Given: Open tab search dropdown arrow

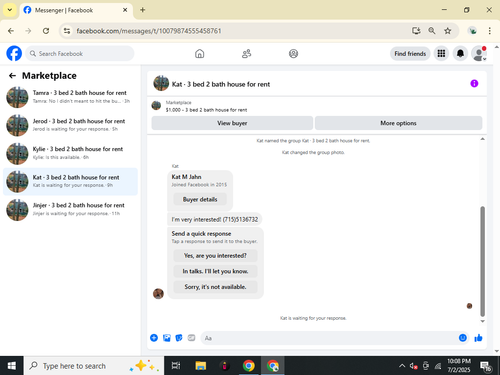Looking at the screenshot, I should point(10,10).
